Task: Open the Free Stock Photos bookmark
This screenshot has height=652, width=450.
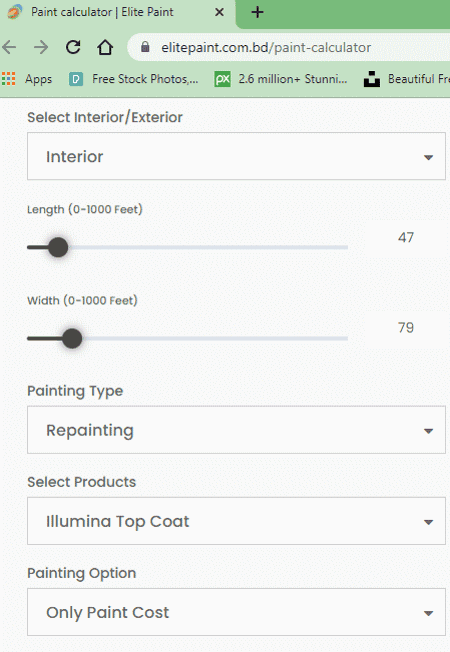Action: [x=134, y=79]
